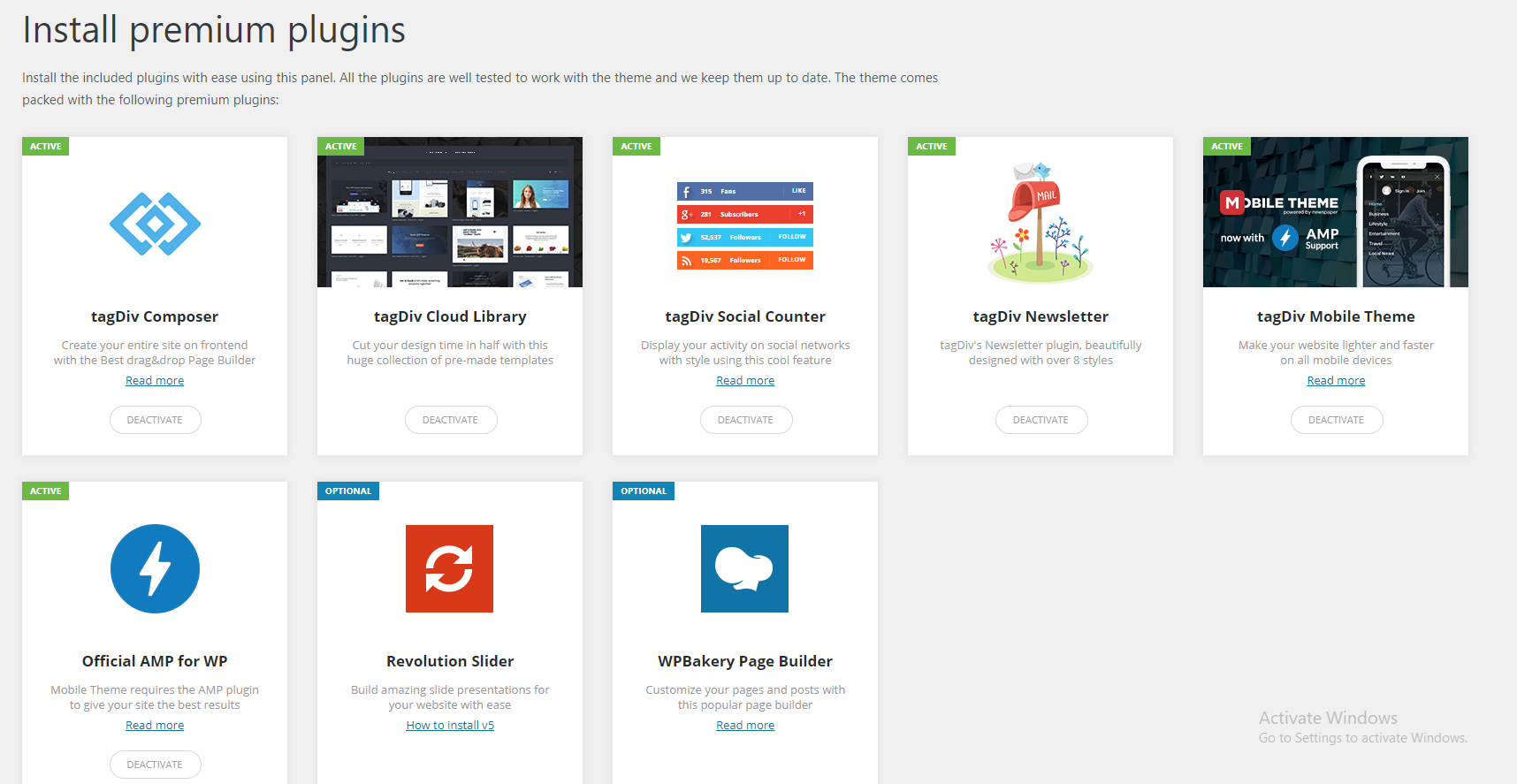The width and height of the screenshot is (1517, 784).
Task: Click the ACTIVE badge on Official AMP card
Action: [x=46, y=491]
